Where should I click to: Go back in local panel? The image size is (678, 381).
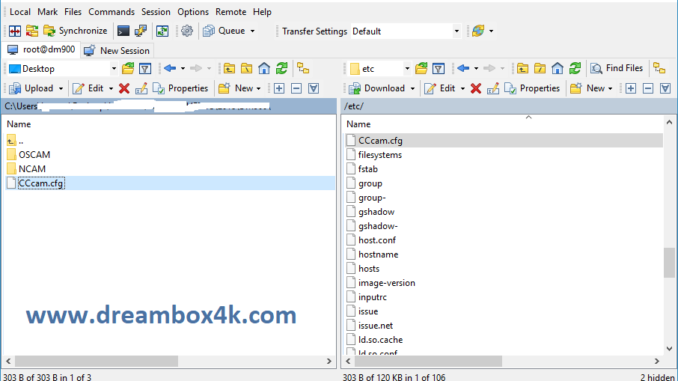pos(170,68)
